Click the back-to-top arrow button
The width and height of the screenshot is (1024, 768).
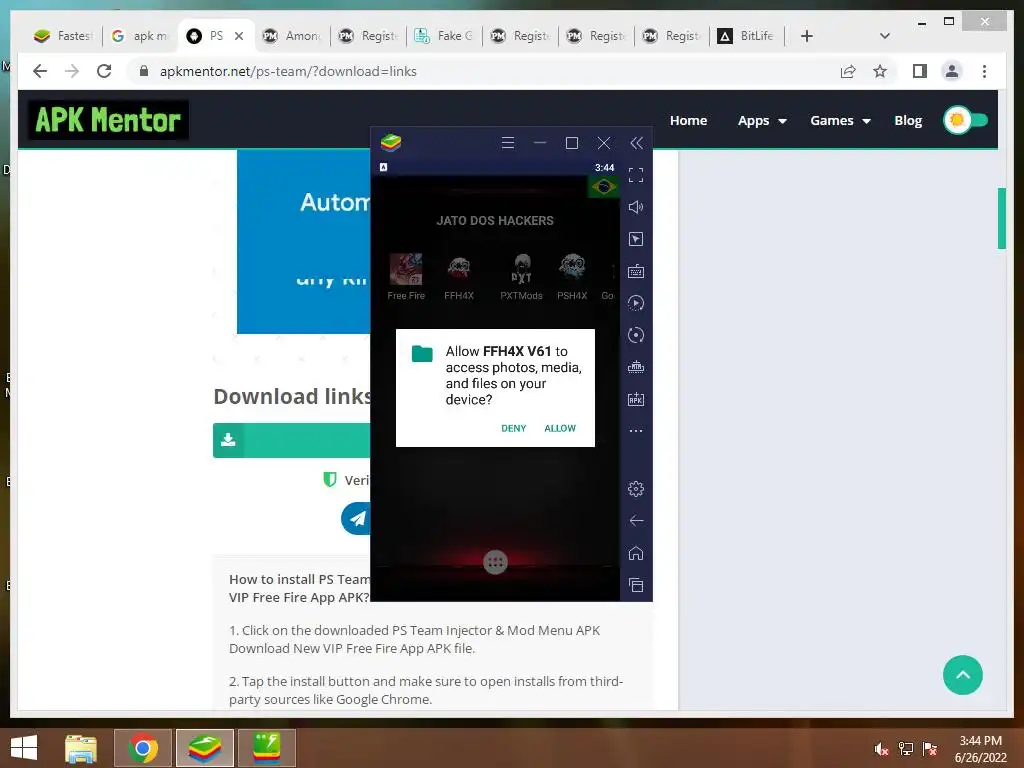coord(963,675)
